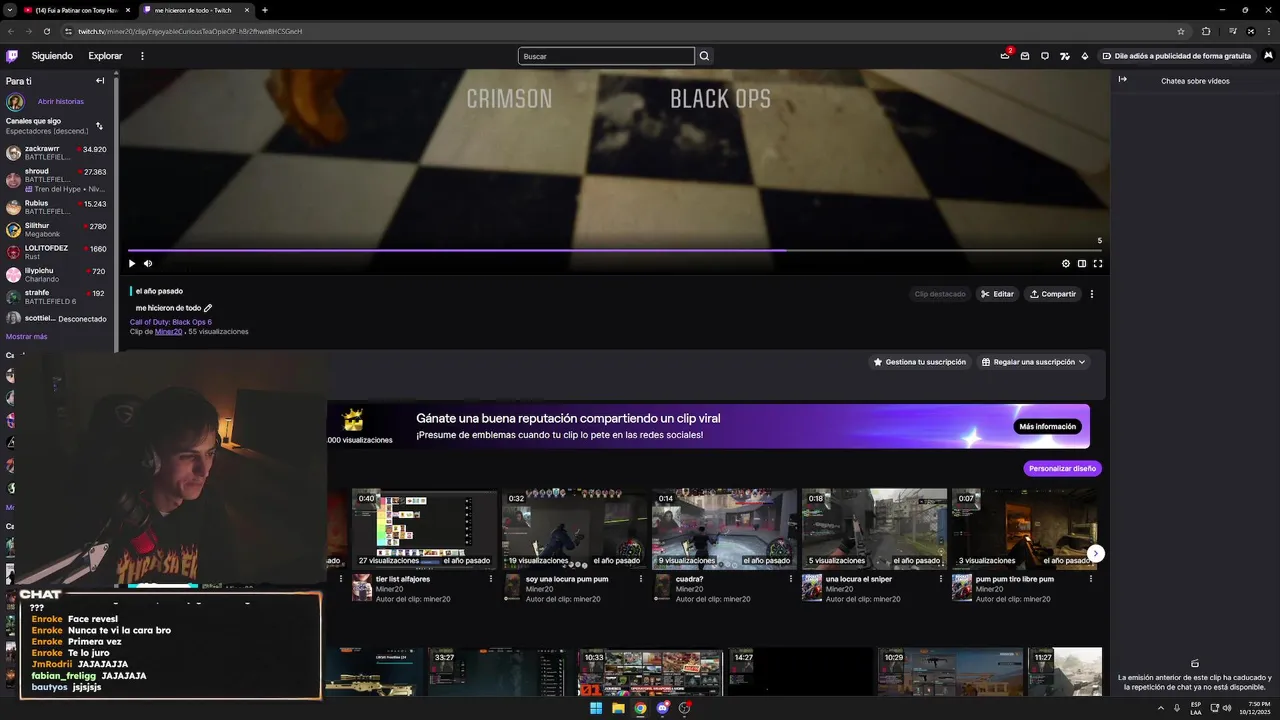1280x720 pixels.
Task: Open options menu for 'una locura el sniper'
Action: point(940,578)
